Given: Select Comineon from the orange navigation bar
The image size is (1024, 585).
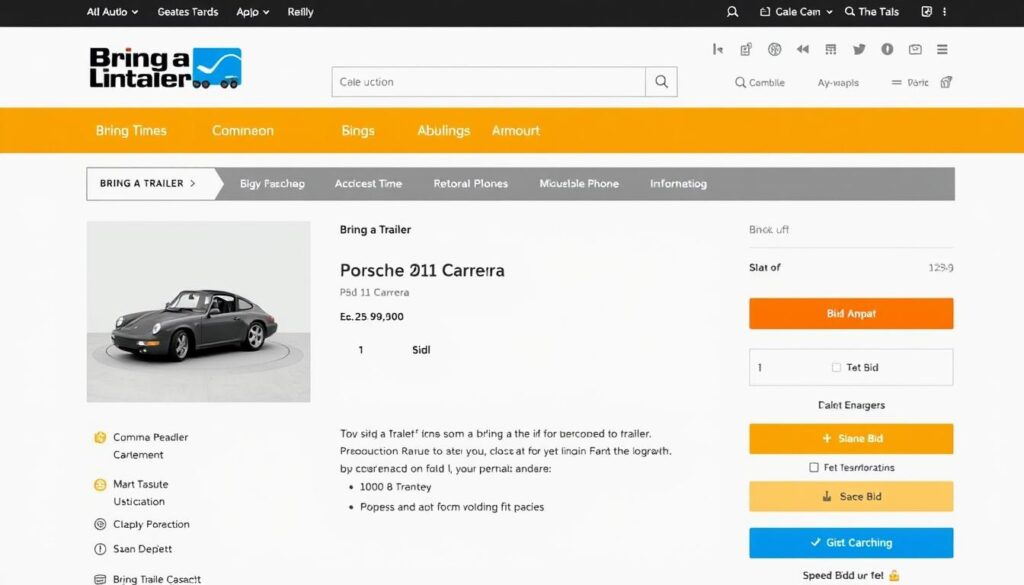Looking at the screenshot, I should tap(241, 130).
